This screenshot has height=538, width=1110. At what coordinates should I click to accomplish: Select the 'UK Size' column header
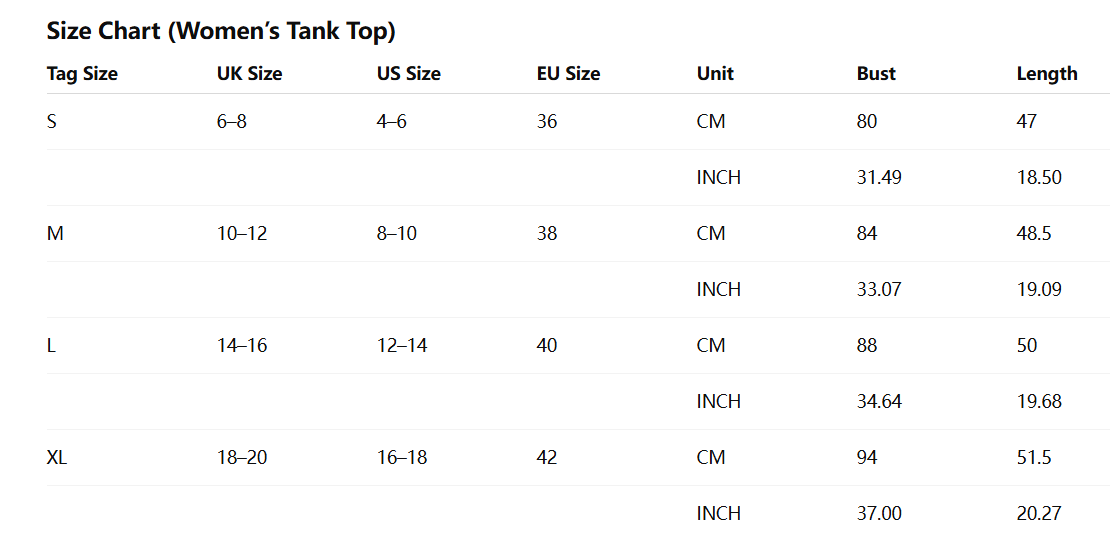click(x=249, y=73)
